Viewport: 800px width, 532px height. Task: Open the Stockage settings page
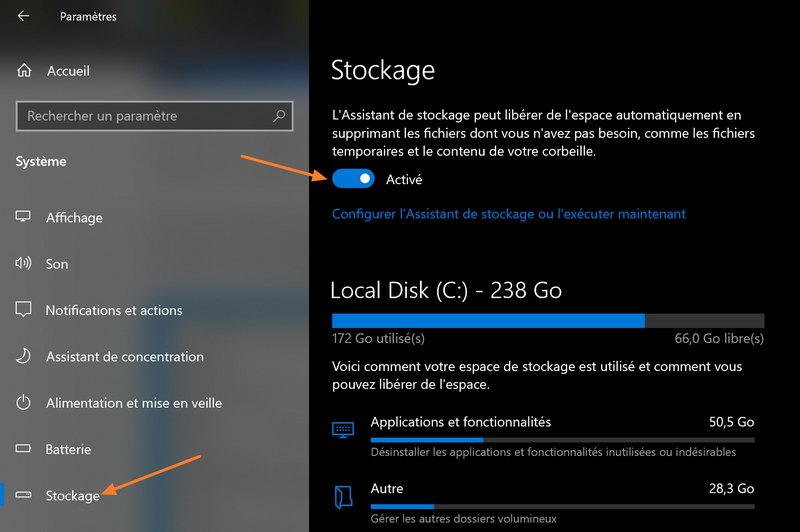(x=73, y=496)
